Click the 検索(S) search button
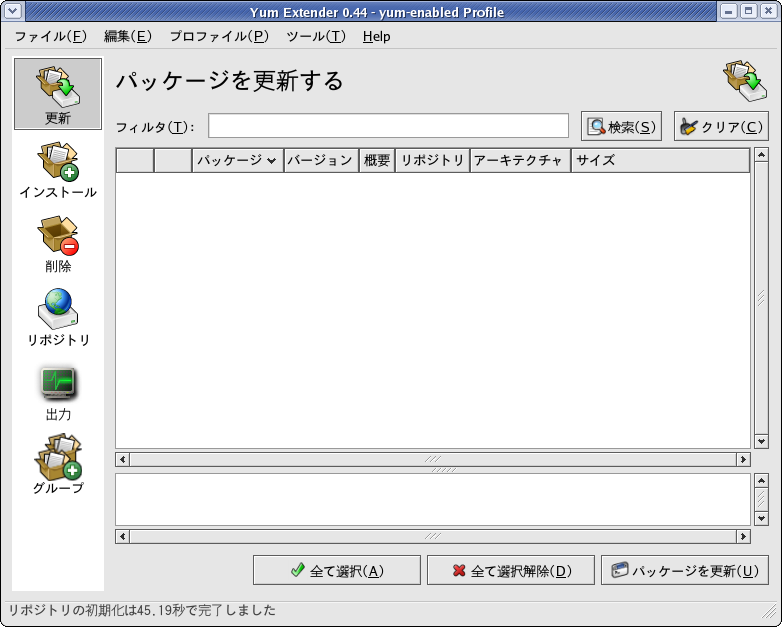The height and width of the screenshot is (627, 782). 621,126
